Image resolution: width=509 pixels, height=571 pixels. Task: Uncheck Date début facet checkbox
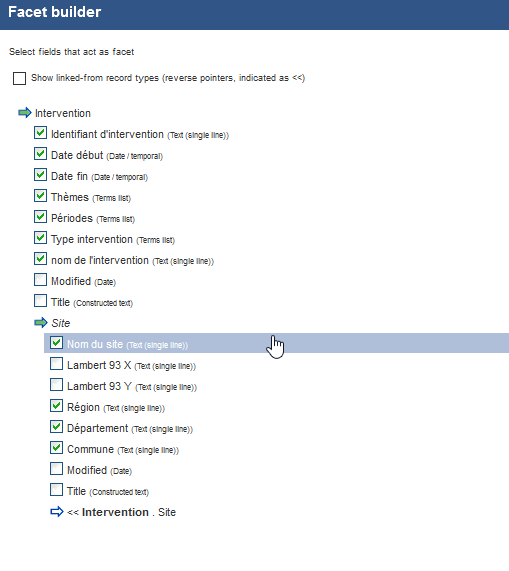pyautogui.click(x=40, y=154)
